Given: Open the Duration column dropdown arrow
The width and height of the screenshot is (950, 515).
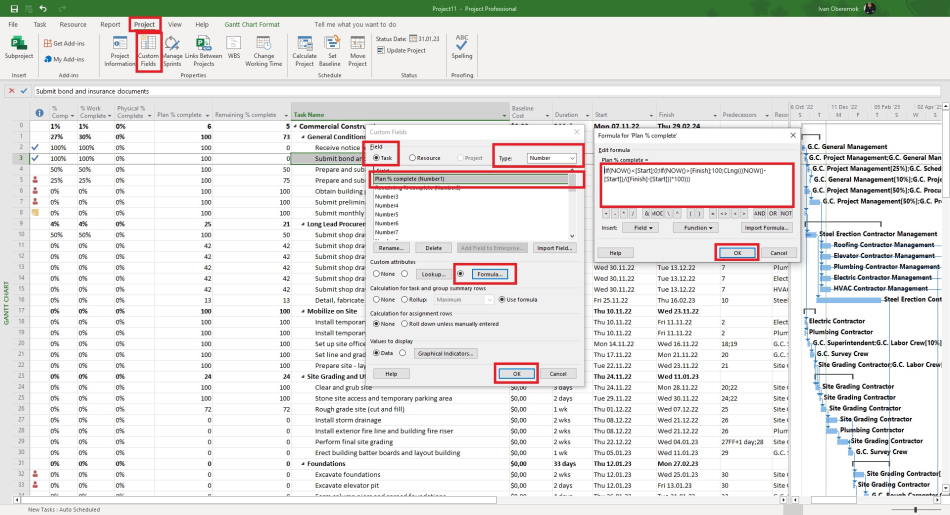Looking at the screenshot, I should 586,115.
